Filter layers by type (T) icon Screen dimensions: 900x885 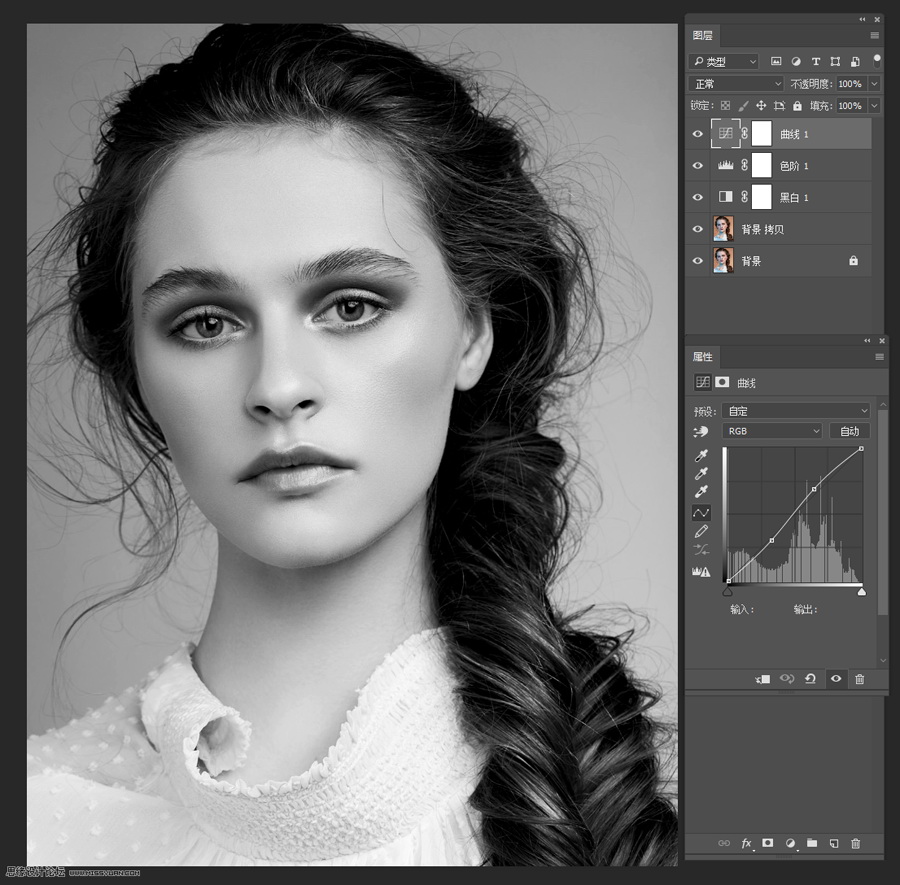816,61
